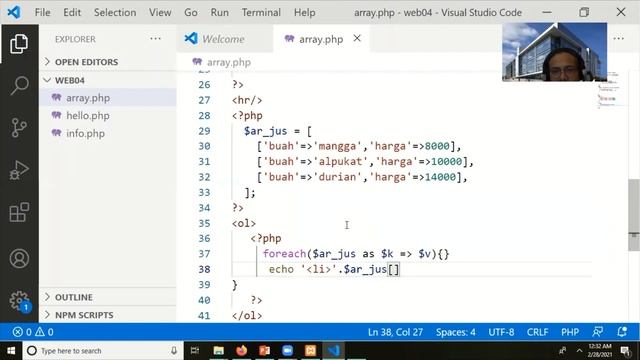Click array.php in the breadcrumb
The height and width of the screenshot is (360, 640).
(229, 62)
